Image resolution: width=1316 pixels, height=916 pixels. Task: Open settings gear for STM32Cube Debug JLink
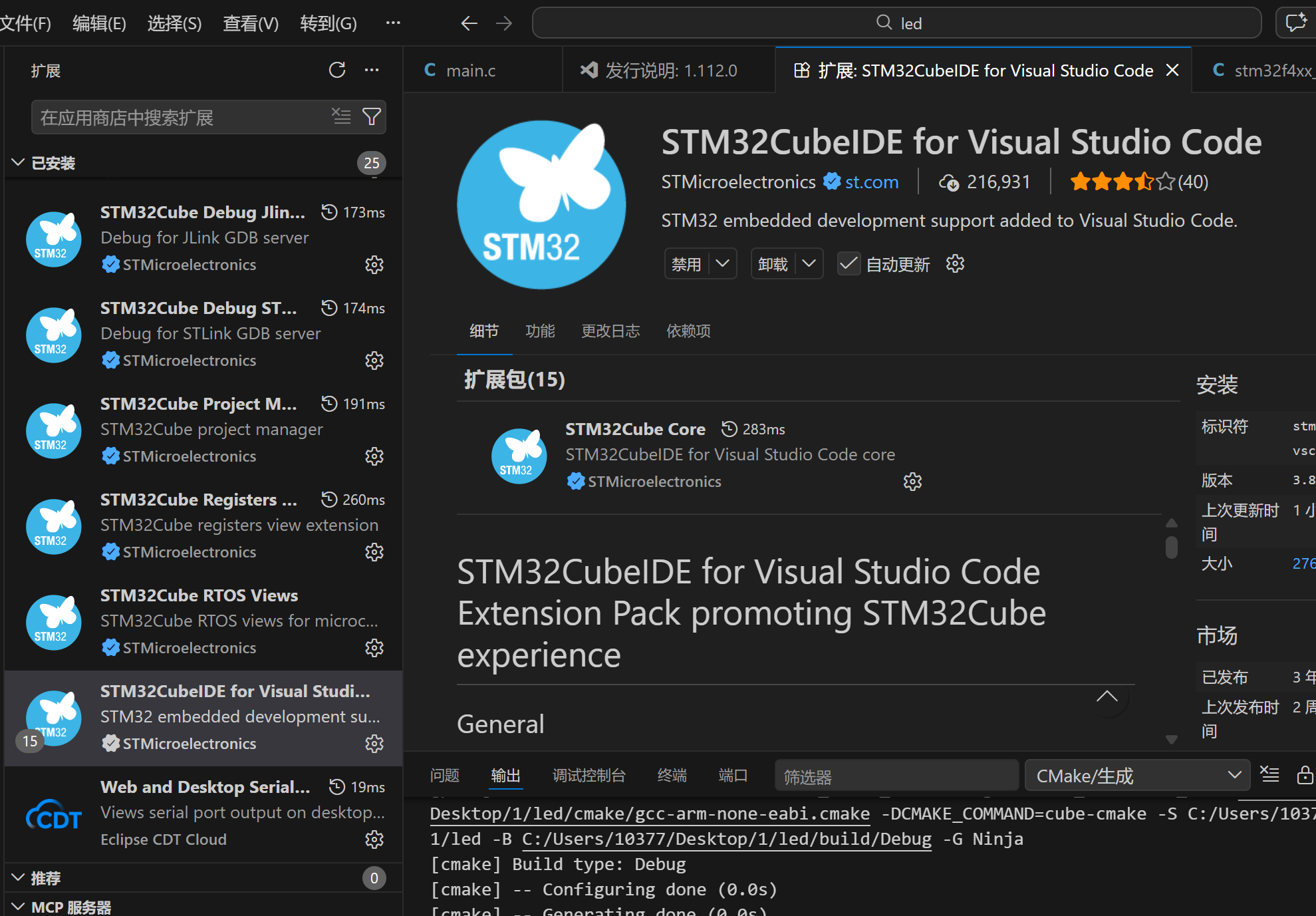(x=374, y=265)
